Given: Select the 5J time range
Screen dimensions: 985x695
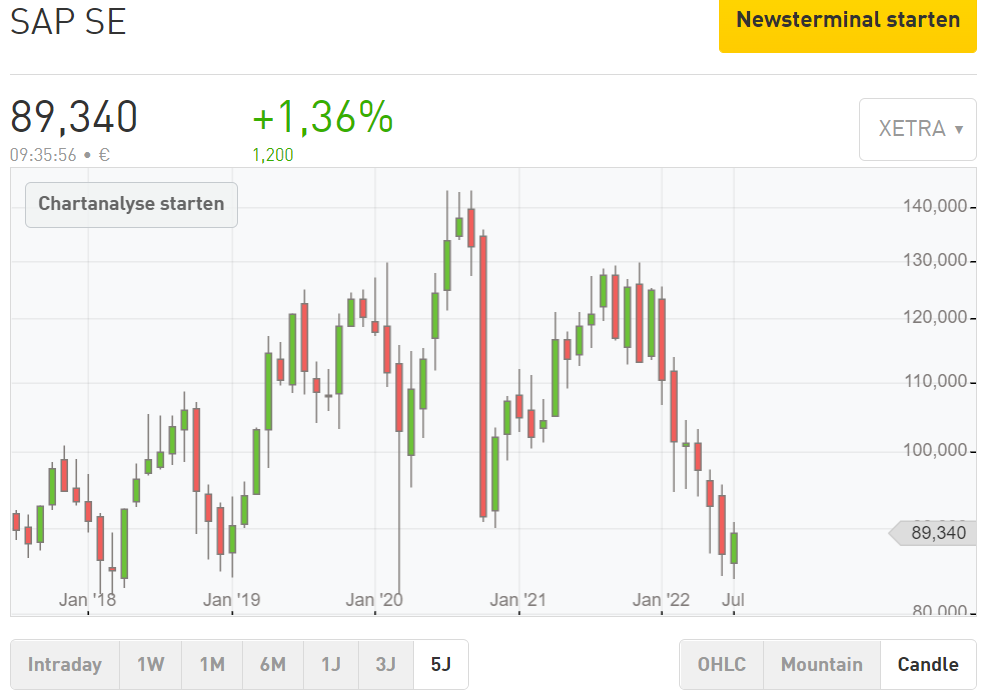Looking at the screenshot, I should click(441, 664).
